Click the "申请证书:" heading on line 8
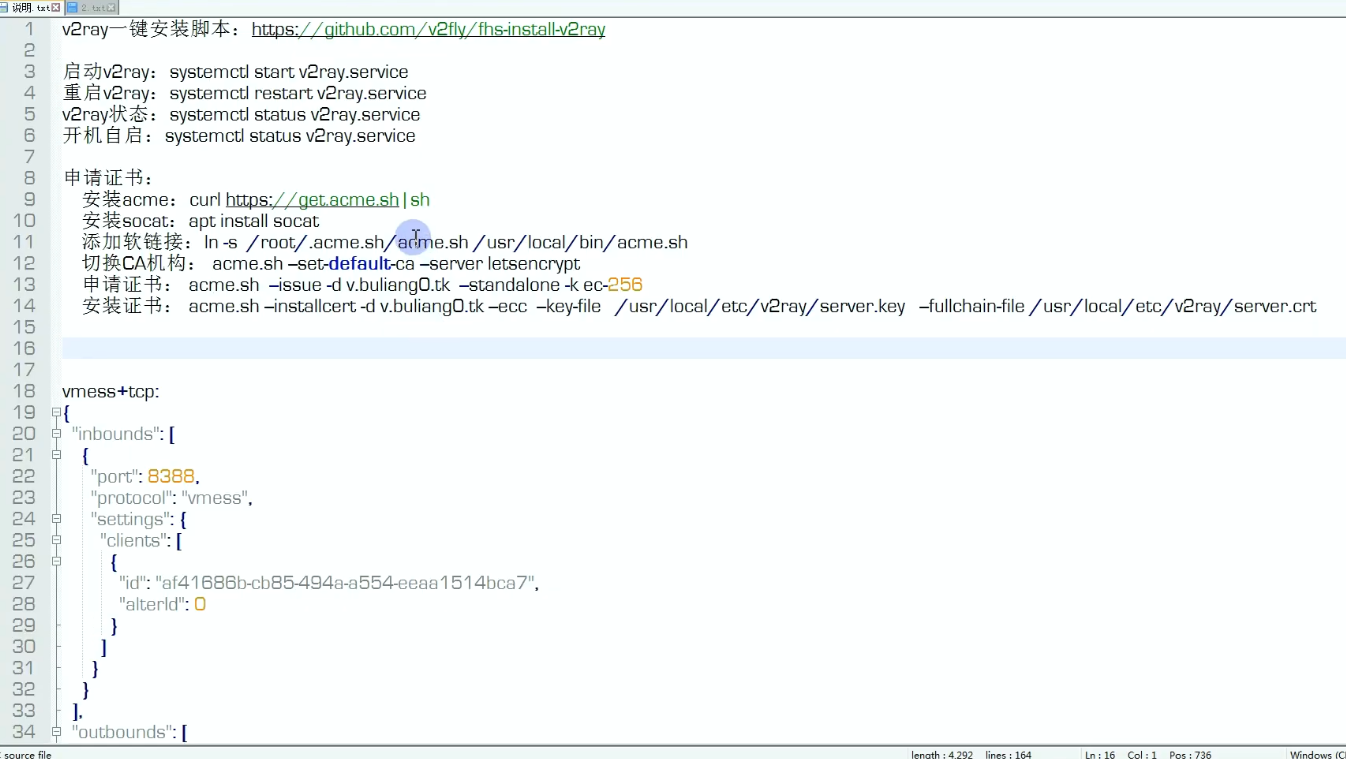 (109, 178)
